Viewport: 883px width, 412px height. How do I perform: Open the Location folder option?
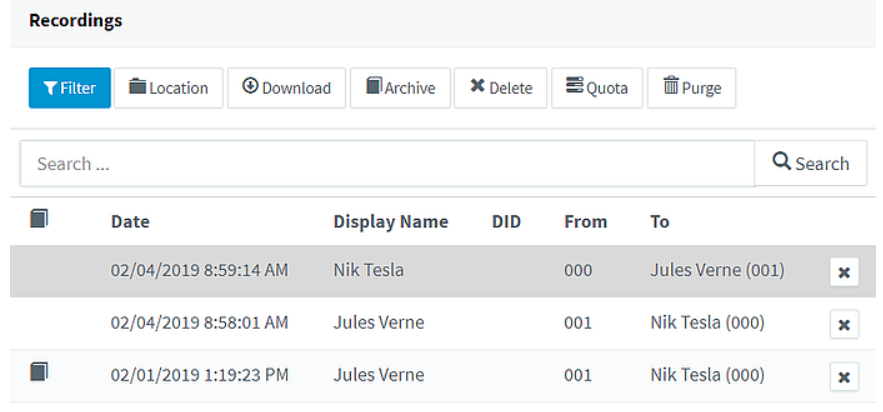point(168,88)
